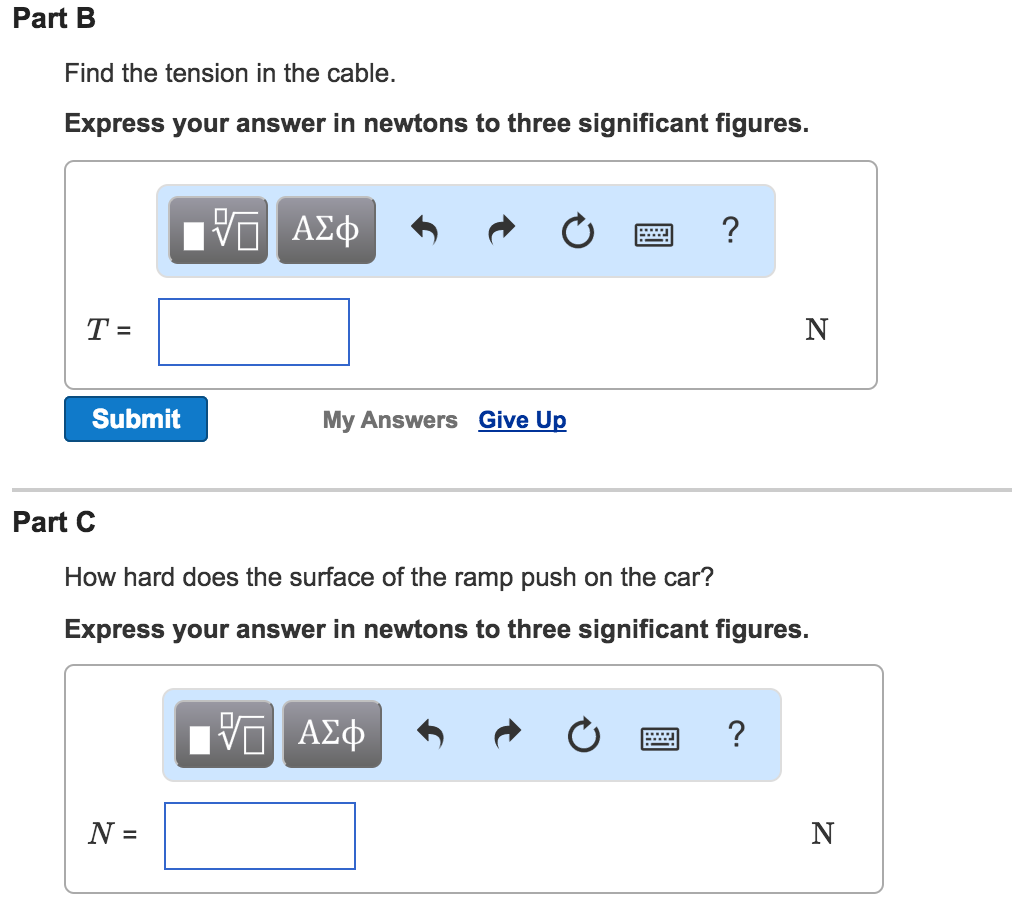Image resolution: width=1012 pixels, height=900 pixels.
Task: Show keyboard shortcuts in Part B toolbar
Action: (x=654, y=235)
